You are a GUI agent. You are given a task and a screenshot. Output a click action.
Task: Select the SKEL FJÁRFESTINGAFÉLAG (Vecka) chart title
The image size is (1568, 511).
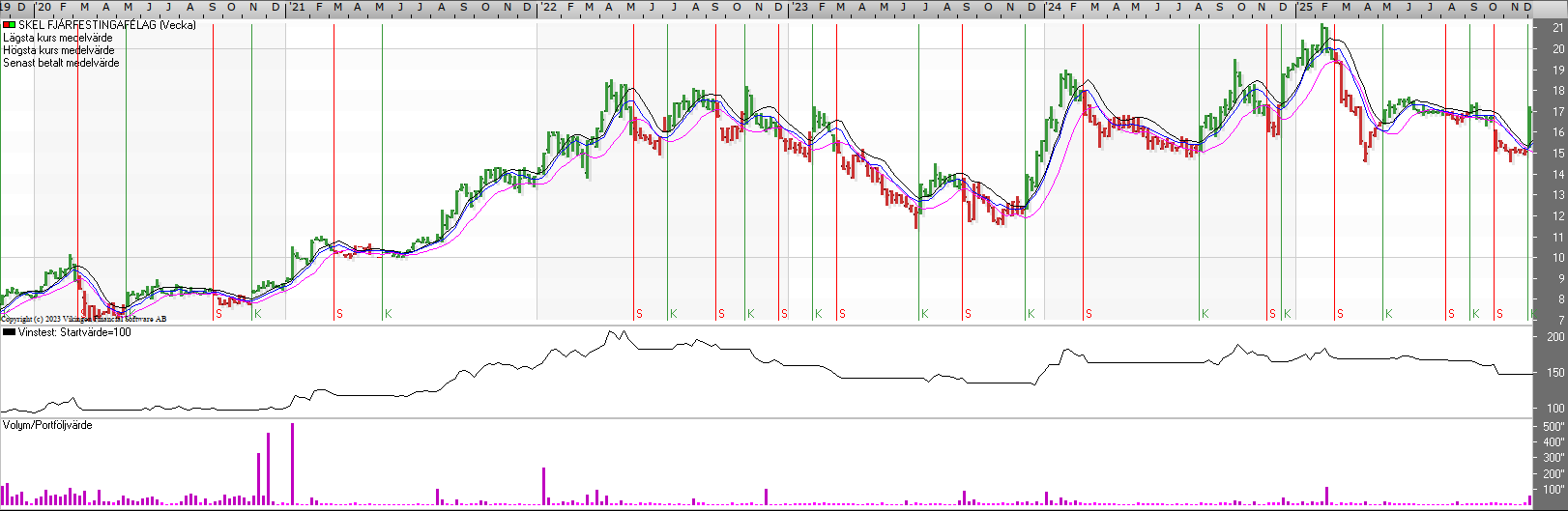(x=106, y=25)
